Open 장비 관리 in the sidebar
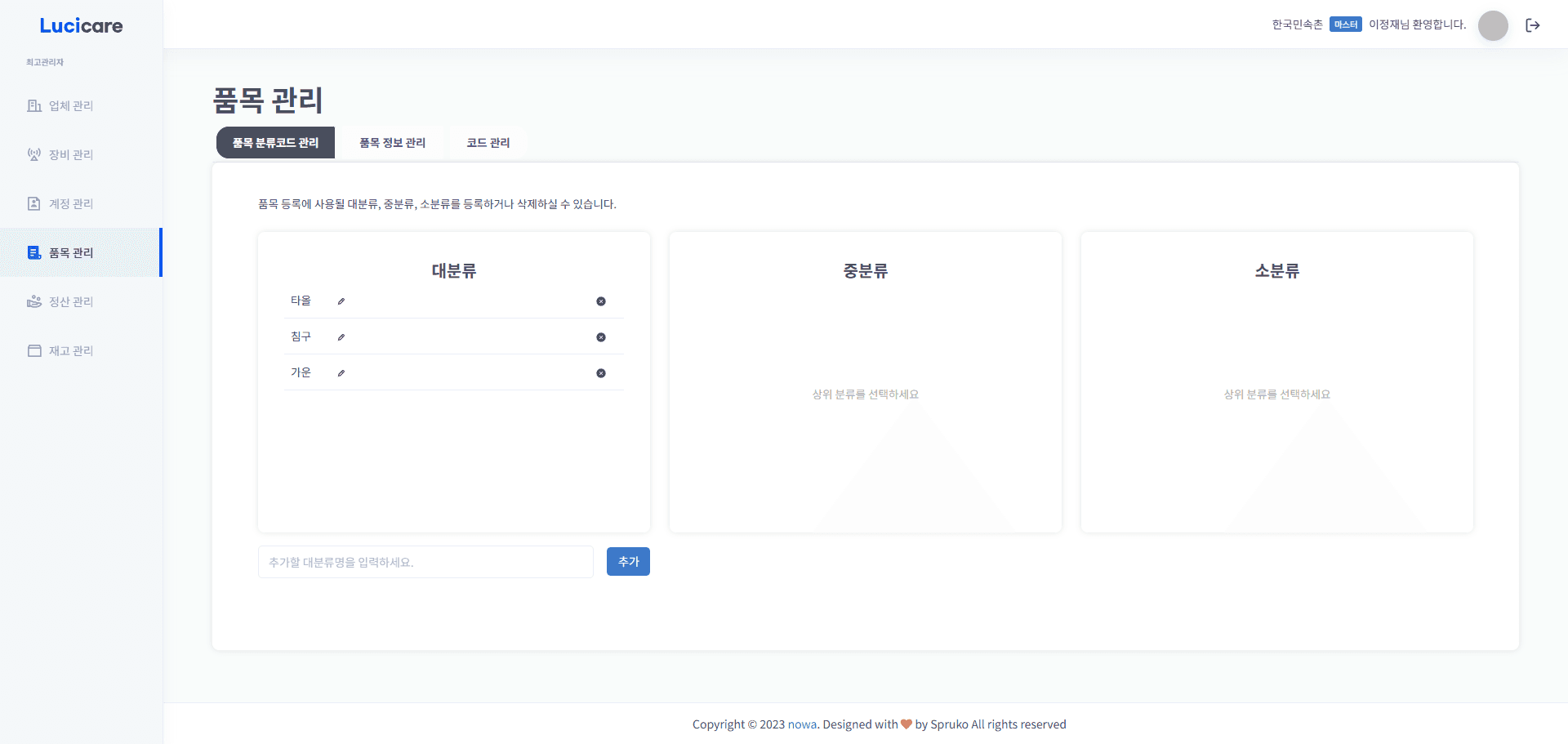 point(71,155)
